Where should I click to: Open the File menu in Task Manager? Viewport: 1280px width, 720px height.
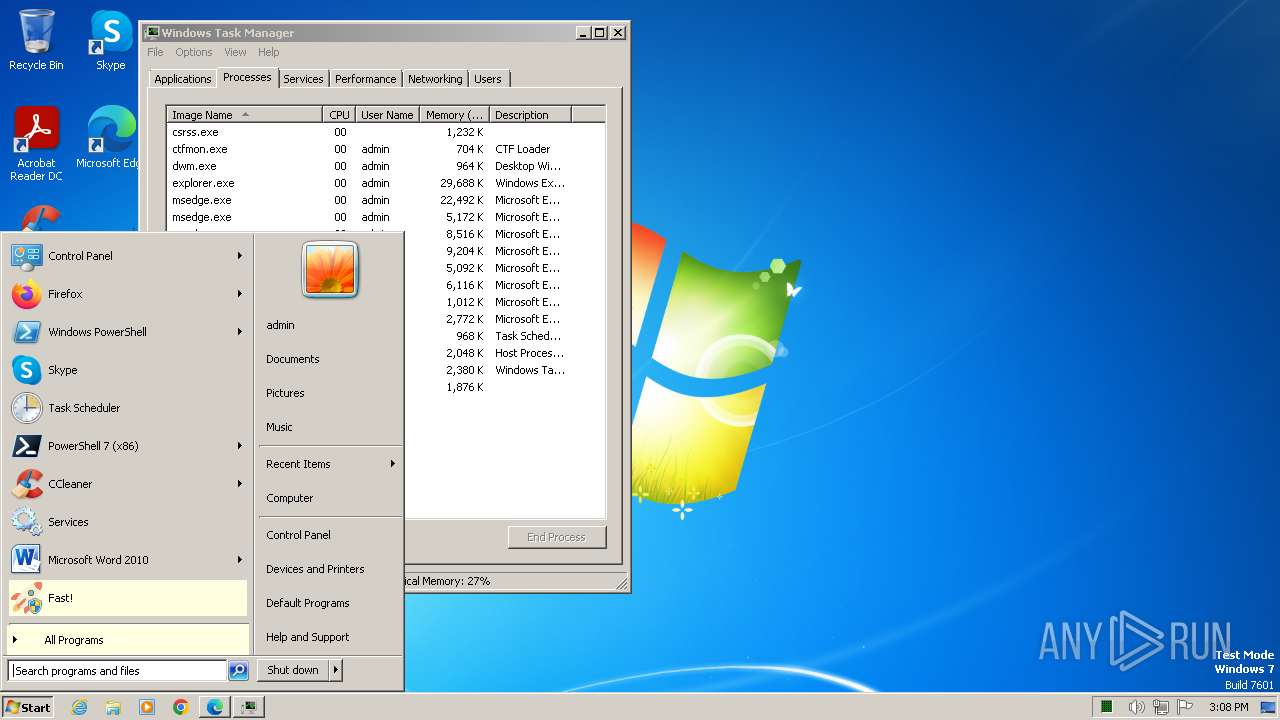pos(155,52)
